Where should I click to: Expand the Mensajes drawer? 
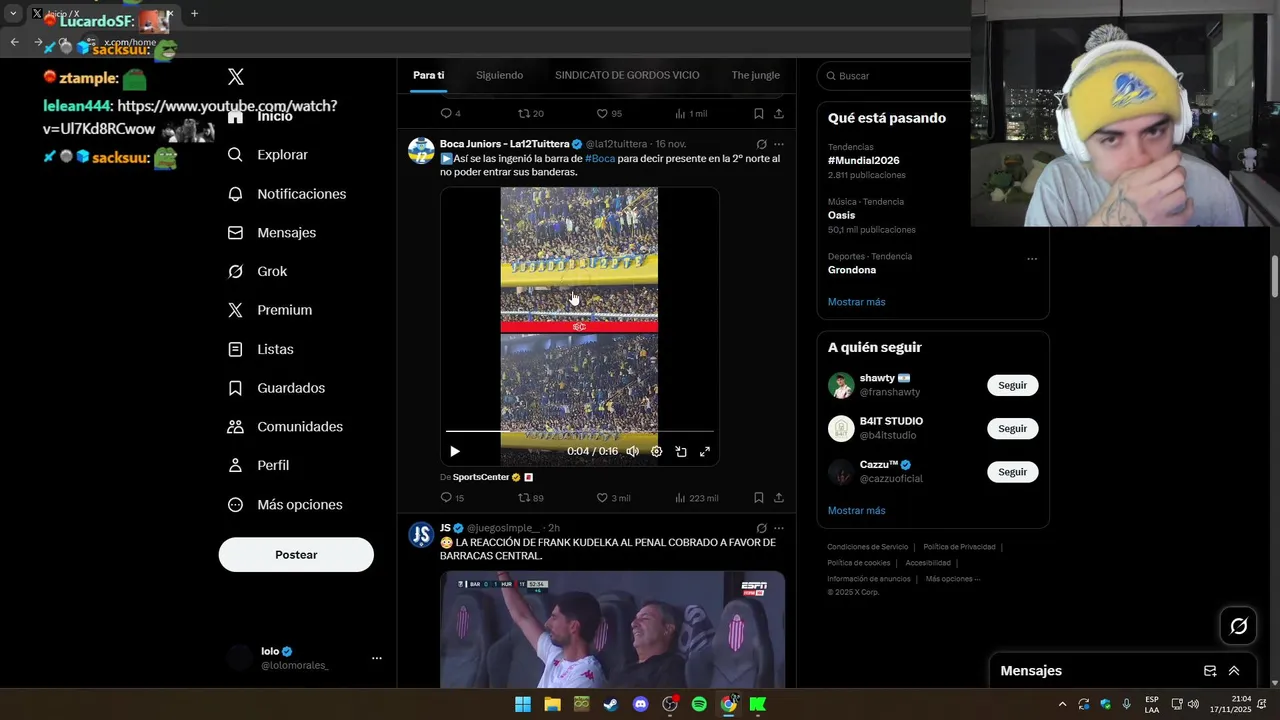pyautogui.click(x=1234, y=671)
